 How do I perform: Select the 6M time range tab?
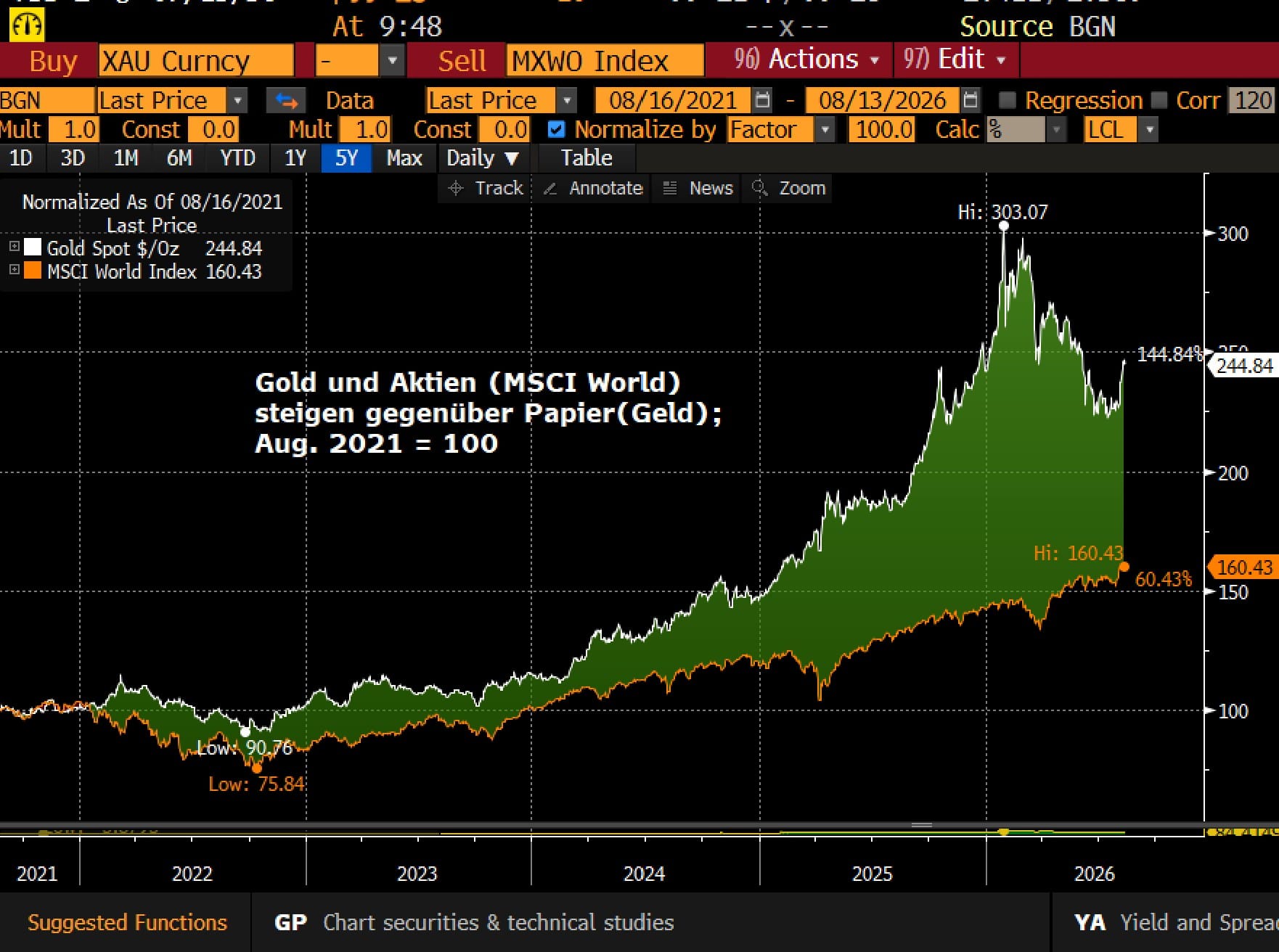(179, 158)
